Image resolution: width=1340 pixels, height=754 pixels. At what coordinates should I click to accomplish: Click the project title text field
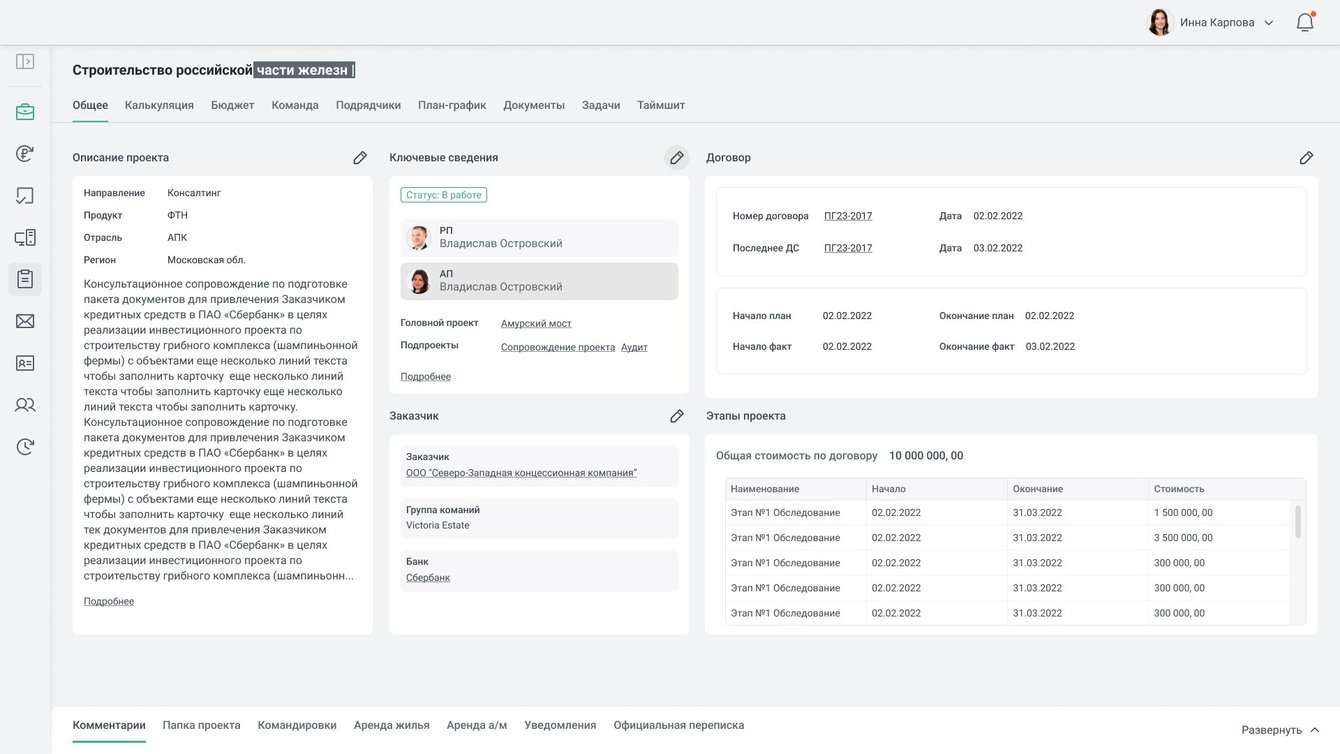[213, 70]
